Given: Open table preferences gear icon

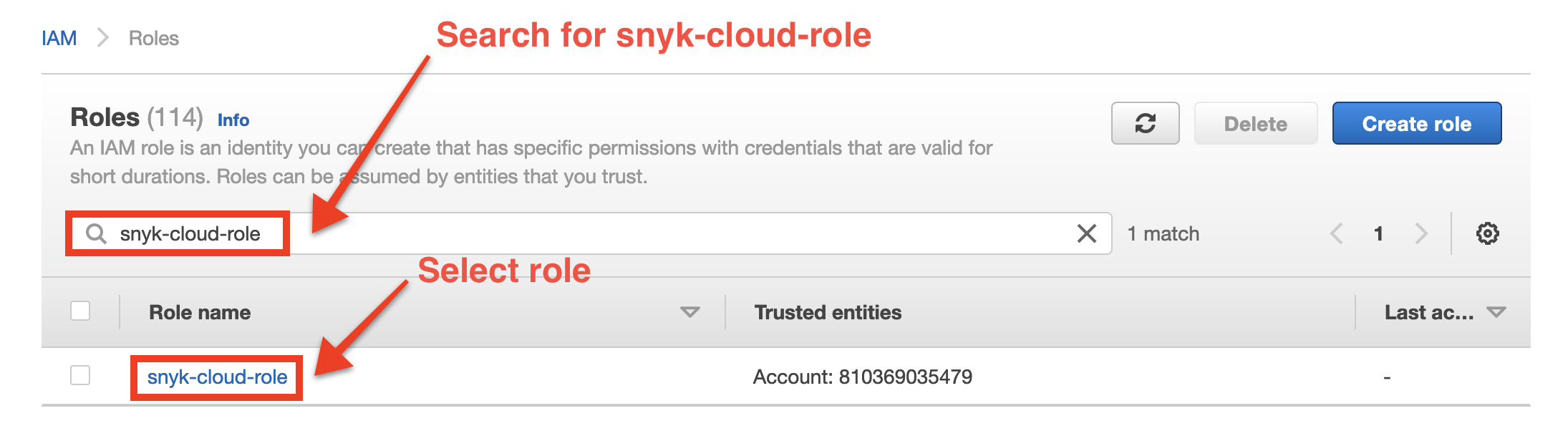Looking at the screenshot, I should (1487, 233).
